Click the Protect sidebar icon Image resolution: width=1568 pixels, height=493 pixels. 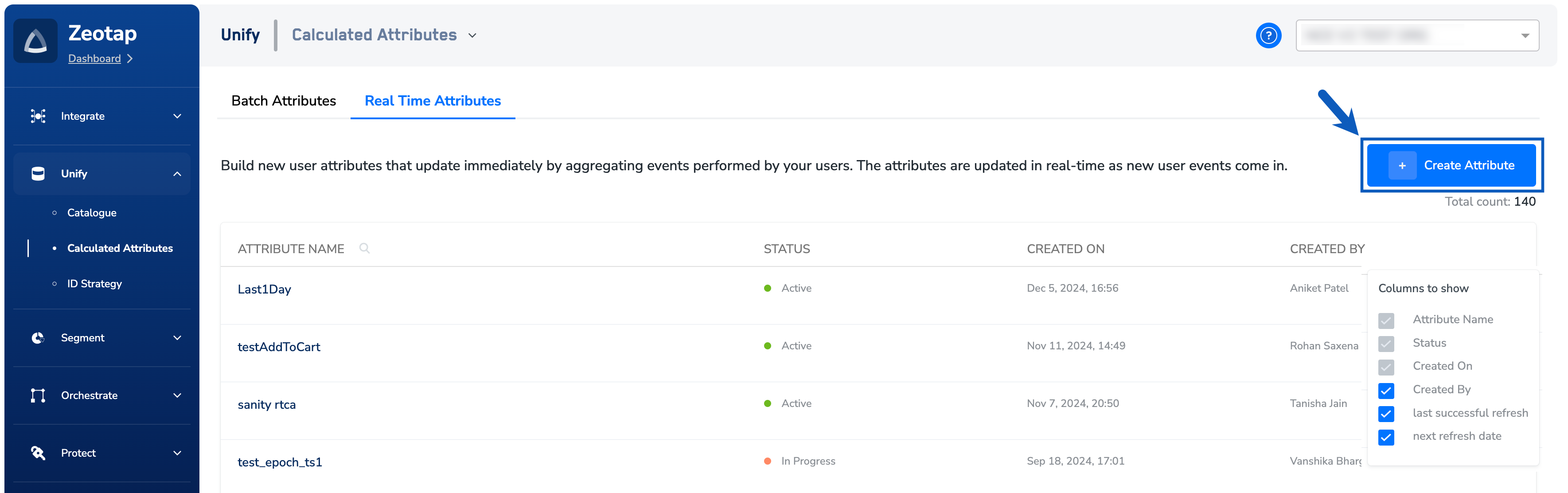coord(38,453)
